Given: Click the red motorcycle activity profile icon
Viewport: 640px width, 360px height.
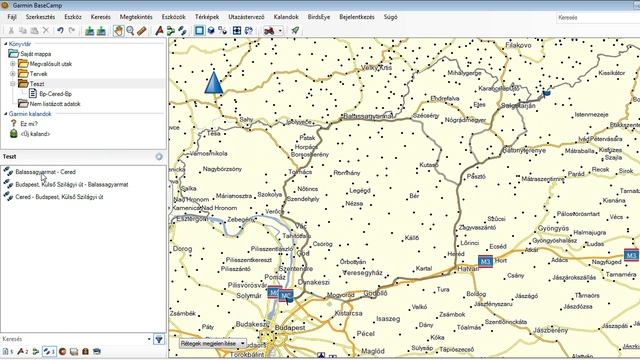Looking at the screenshot, I should click(269, 31).
